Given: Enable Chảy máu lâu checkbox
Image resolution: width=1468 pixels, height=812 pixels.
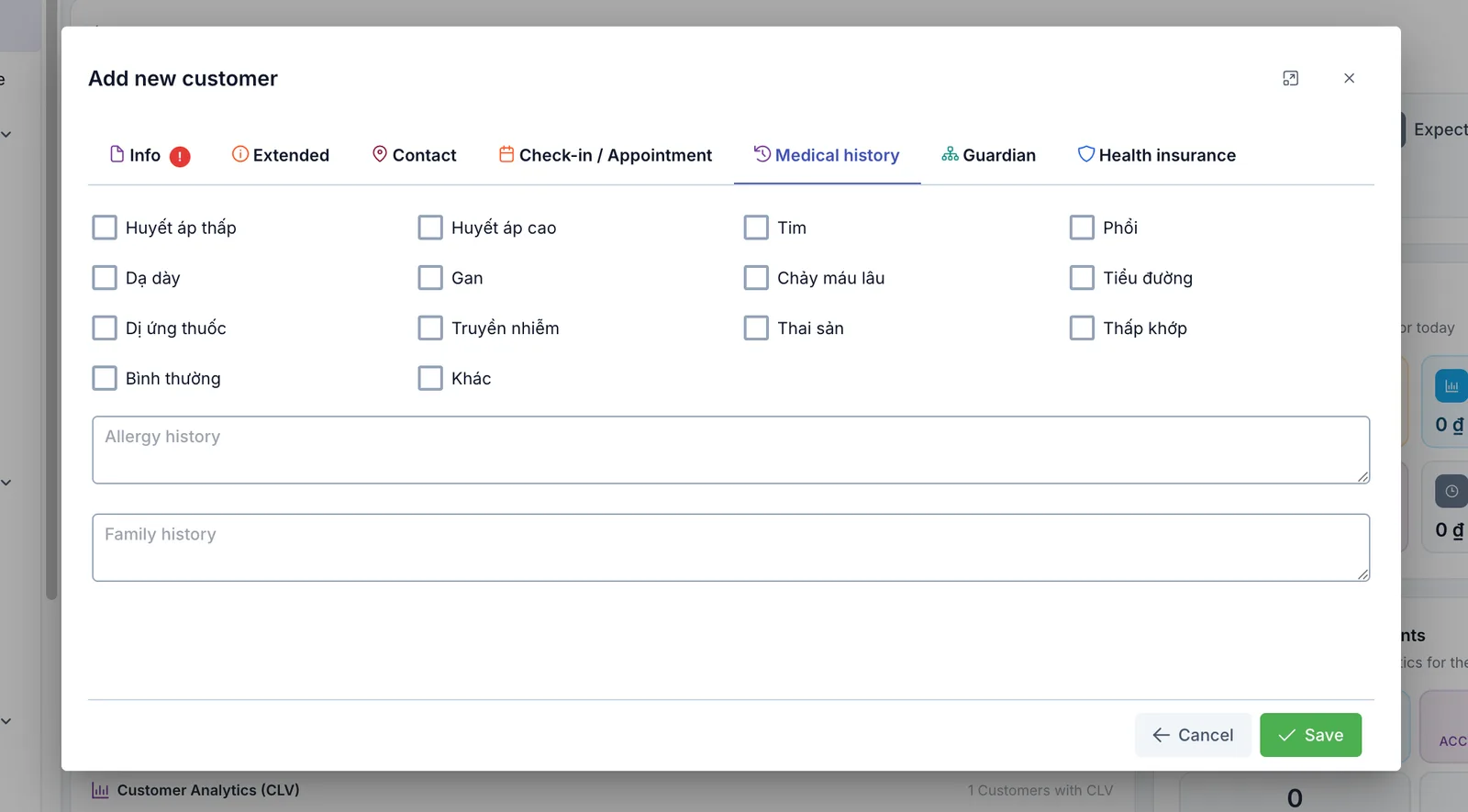Looking at the screenshot, I should tap(756, 278).
